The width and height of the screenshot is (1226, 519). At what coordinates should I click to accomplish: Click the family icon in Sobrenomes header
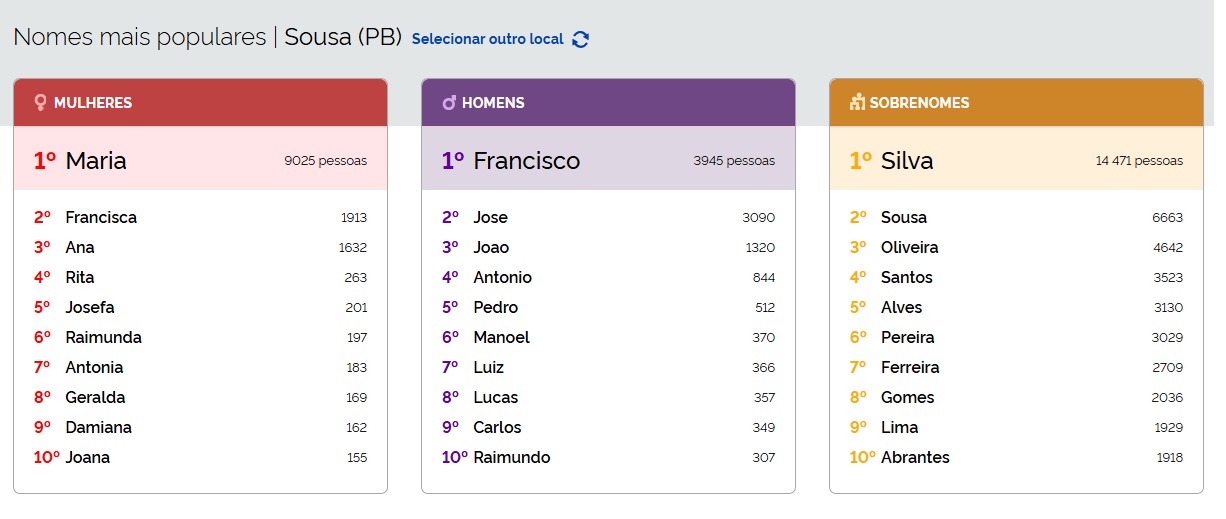click(x=857, y=102)
